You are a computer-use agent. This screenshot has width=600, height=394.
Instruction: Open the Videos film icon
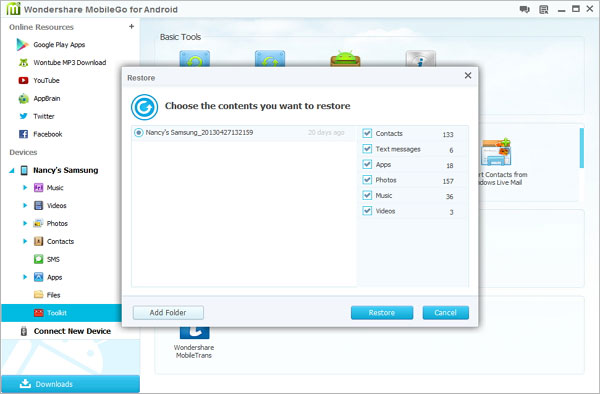(x=38, y=205)
